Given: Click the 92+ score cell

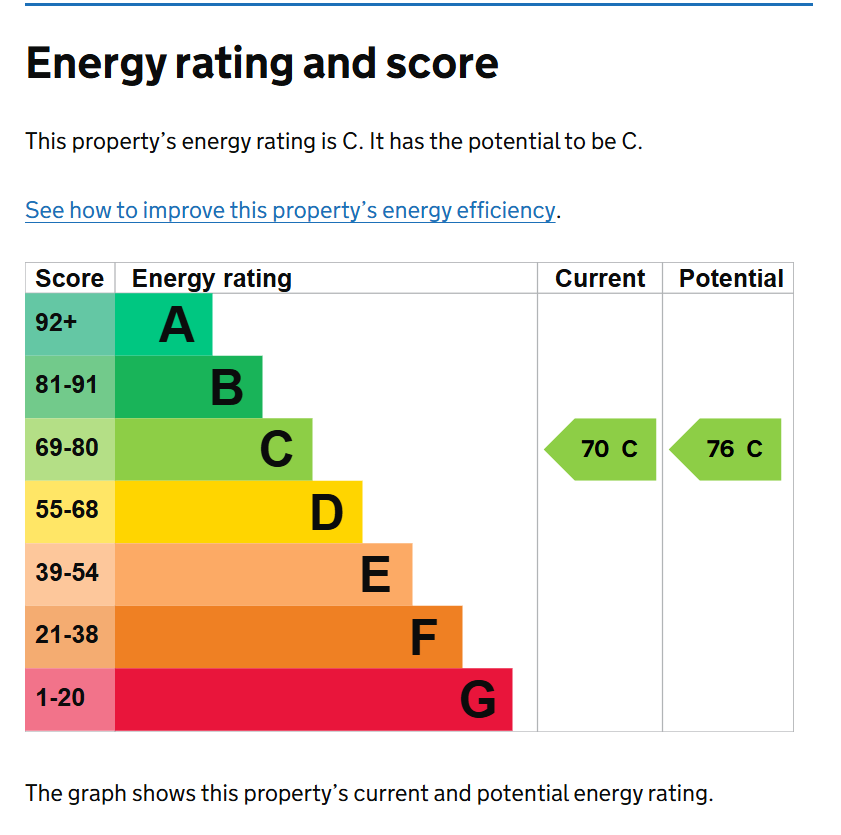Looking at the screenshot, I should 70,324.
